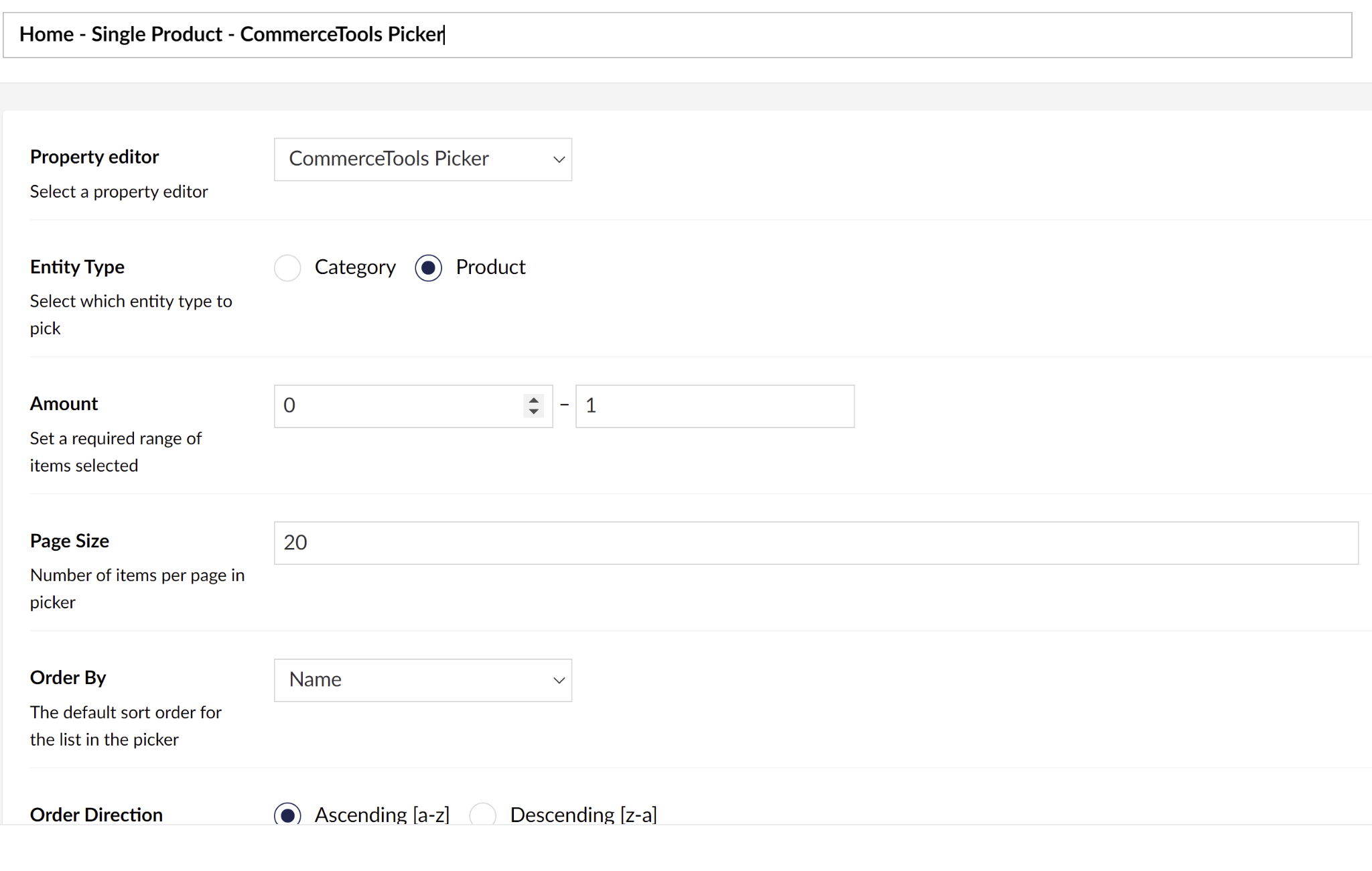Click the 'Order Direction' label
Viewport: 1372px width, 871px height.
(x=96, y=815)
